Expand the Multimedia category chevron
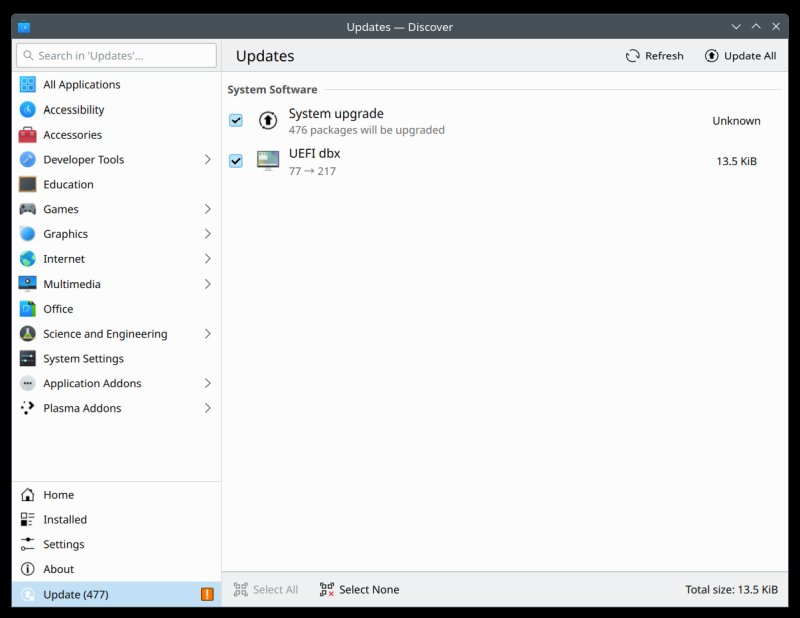This screenshot has width=800, height=618. (x=207, y=284)
